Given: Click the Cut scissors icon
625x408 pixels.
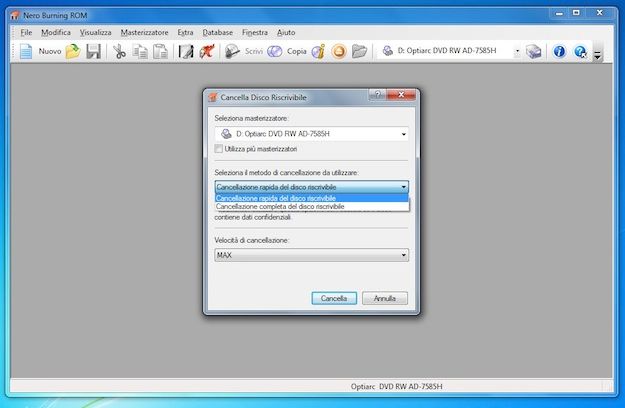Looking at the screenshot, I should click(119, 51).
